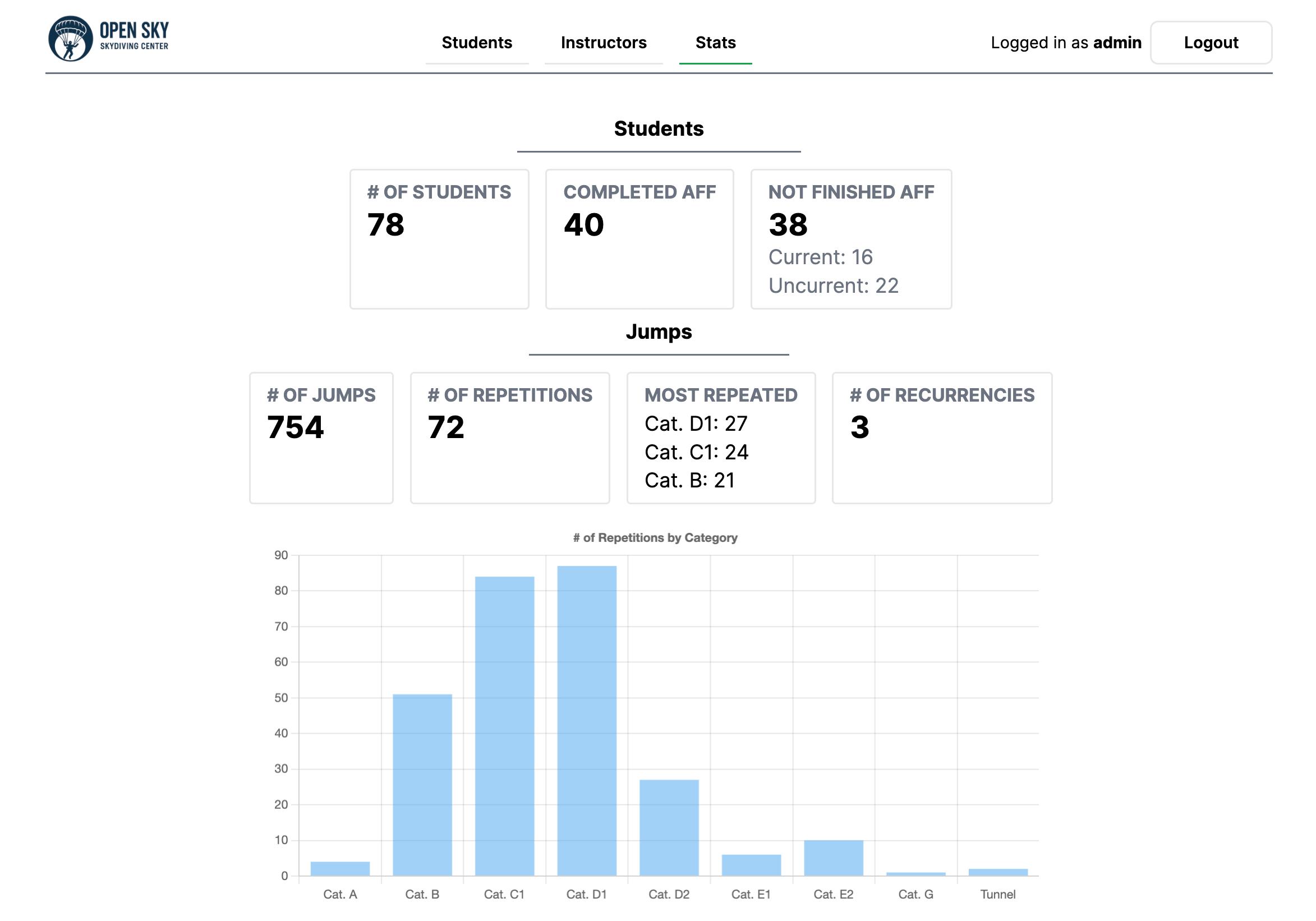The height and width of the screenshot is (921, 1316).
Task: Click the COMPLETED AFF stat card
Action: coord(639,239)
